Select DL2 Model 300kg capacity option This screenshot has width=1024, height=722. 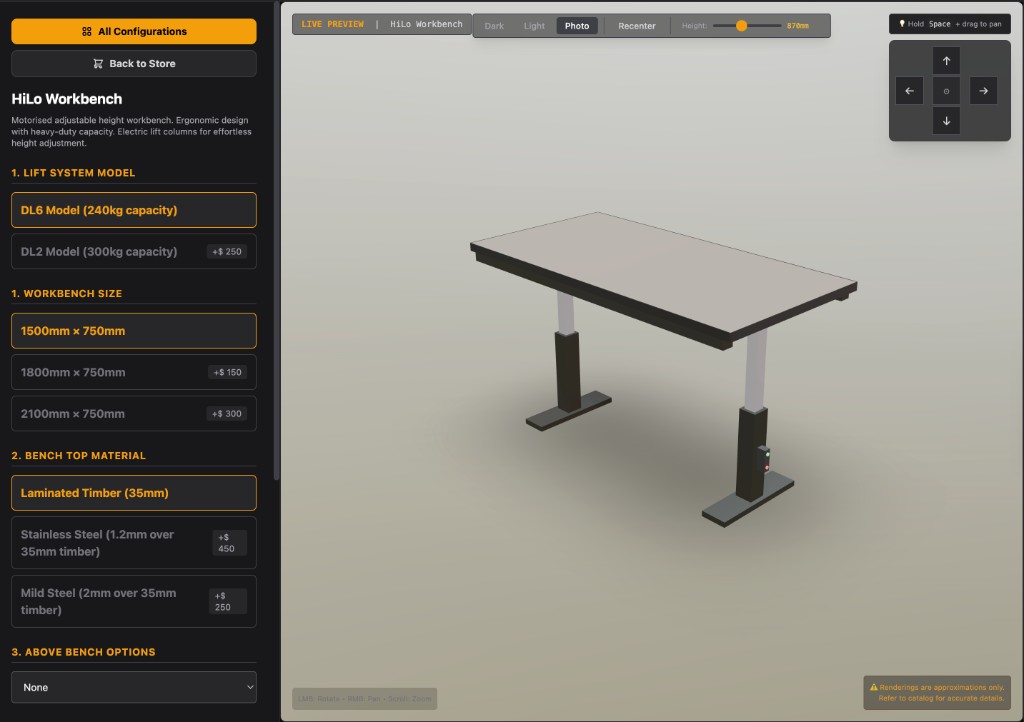tap(134, 252)
